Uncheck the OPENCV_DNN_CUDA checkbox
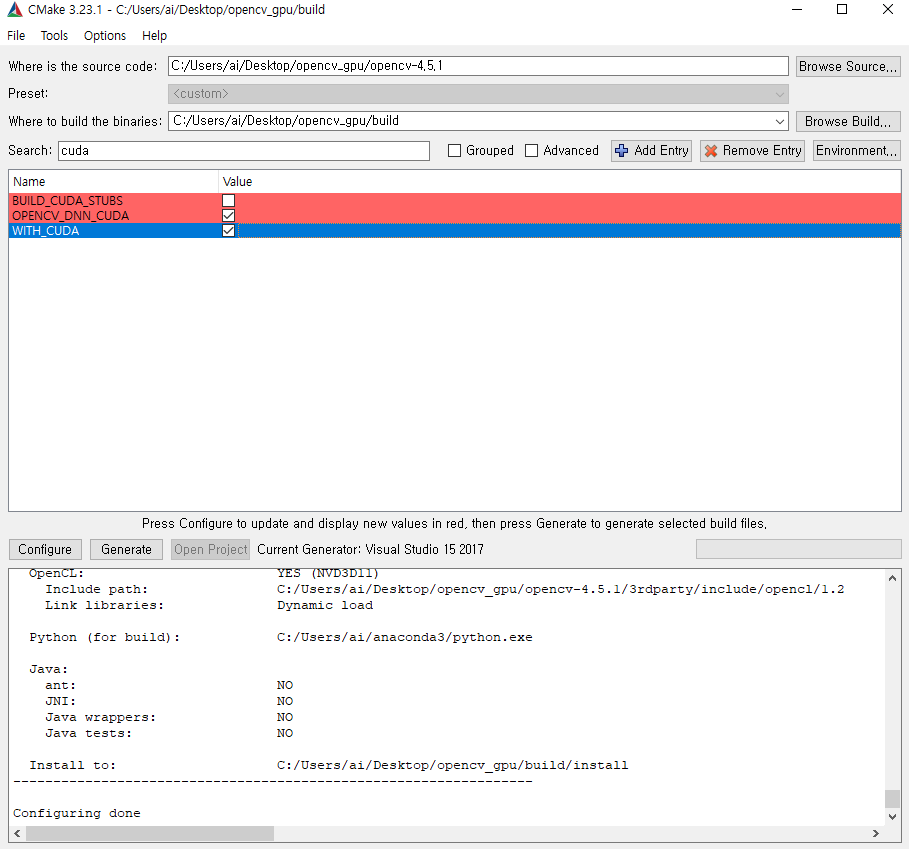909x849 pixels. 228,216
